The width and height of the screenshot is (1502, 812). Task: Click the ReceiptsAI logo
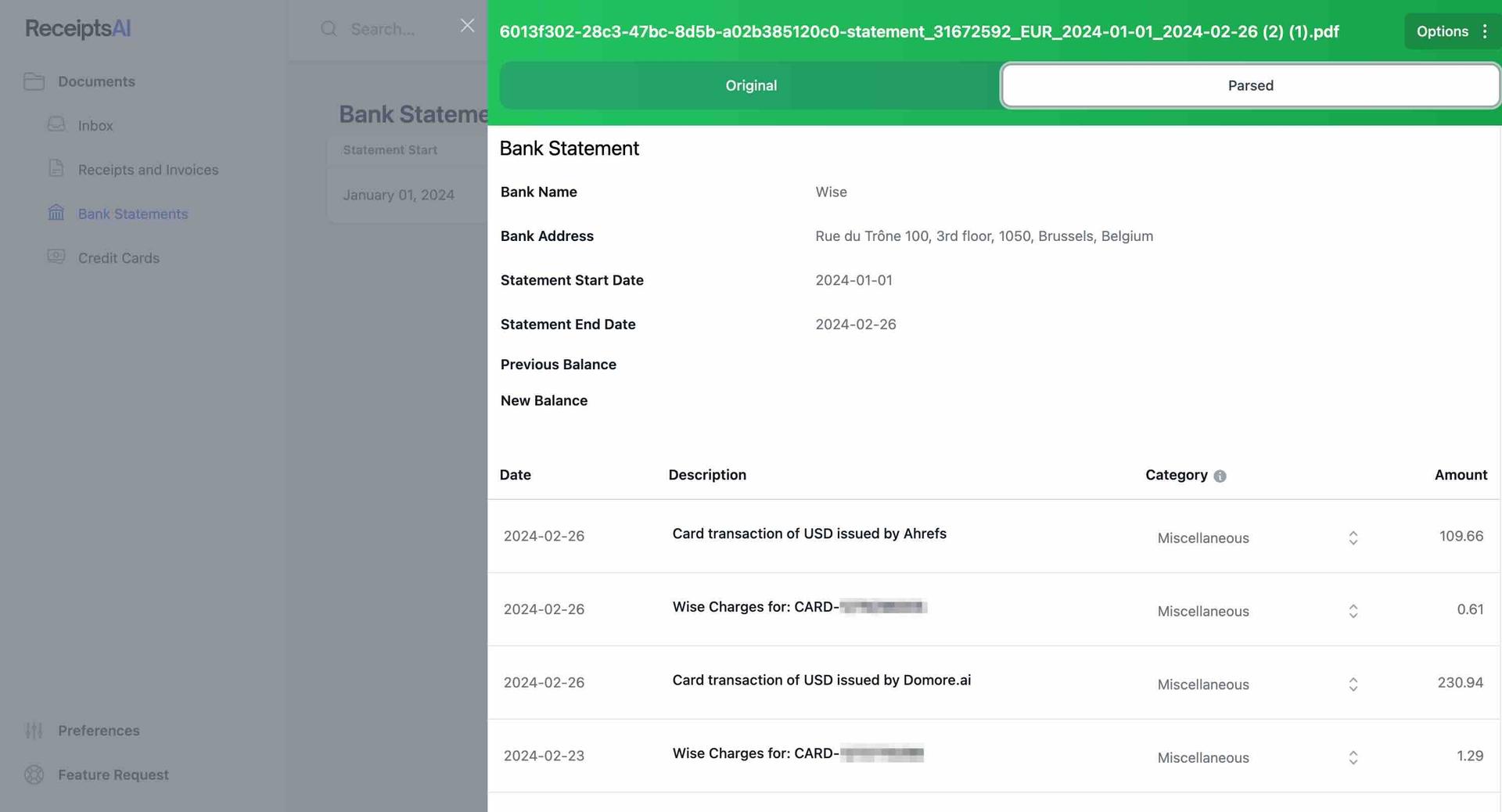(77, 29)
